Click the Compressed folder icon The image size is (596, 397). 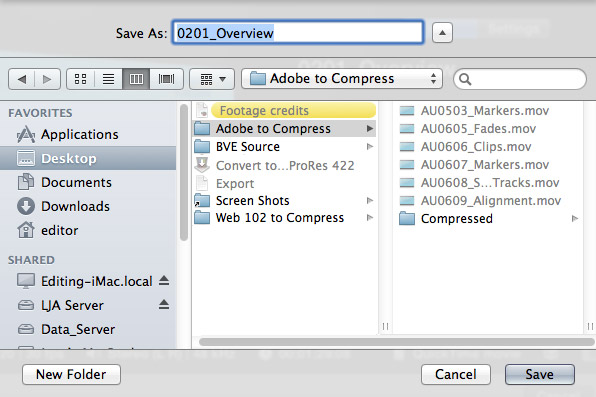point(407,219)
